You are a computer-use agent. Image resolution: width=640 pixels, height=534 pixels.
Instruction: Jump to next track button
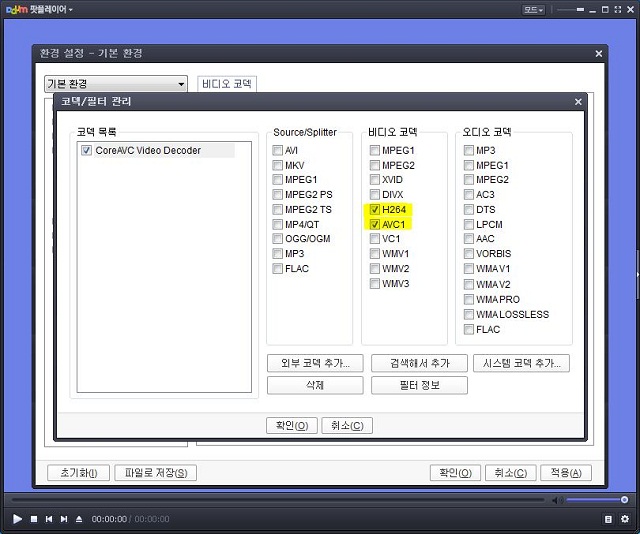[64, 519]
